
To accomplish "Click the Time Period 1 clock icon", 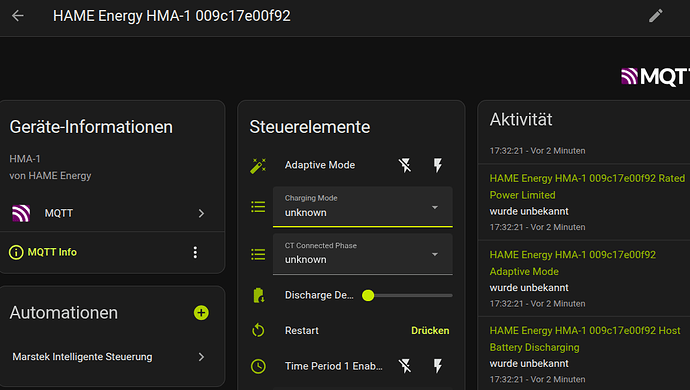I will click(x=258, y=366).
